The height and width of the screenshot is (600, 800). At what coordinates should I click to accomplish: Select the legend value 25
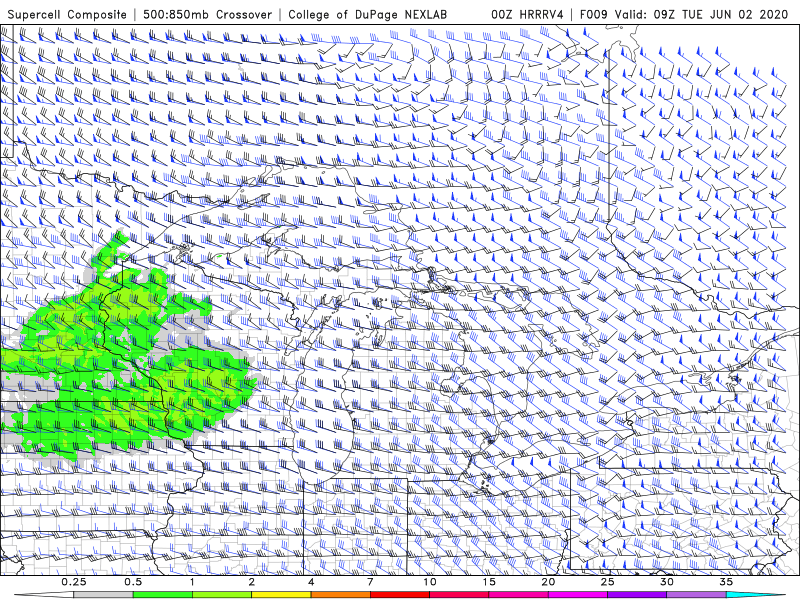[608, 582]
